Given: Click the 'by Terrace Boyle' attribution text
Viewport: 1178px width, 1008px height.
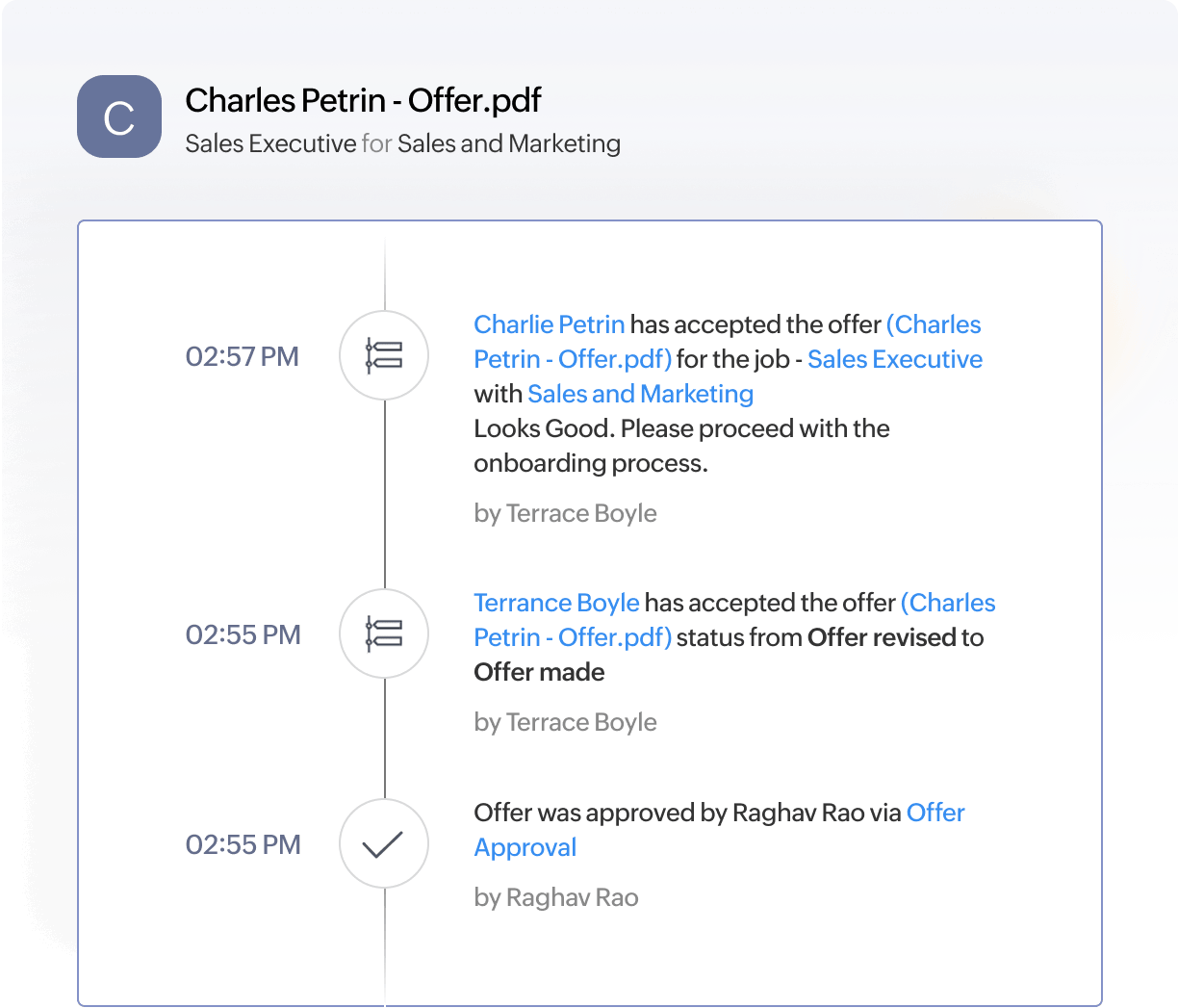Looking at the screenshot, I should point(564,513).
